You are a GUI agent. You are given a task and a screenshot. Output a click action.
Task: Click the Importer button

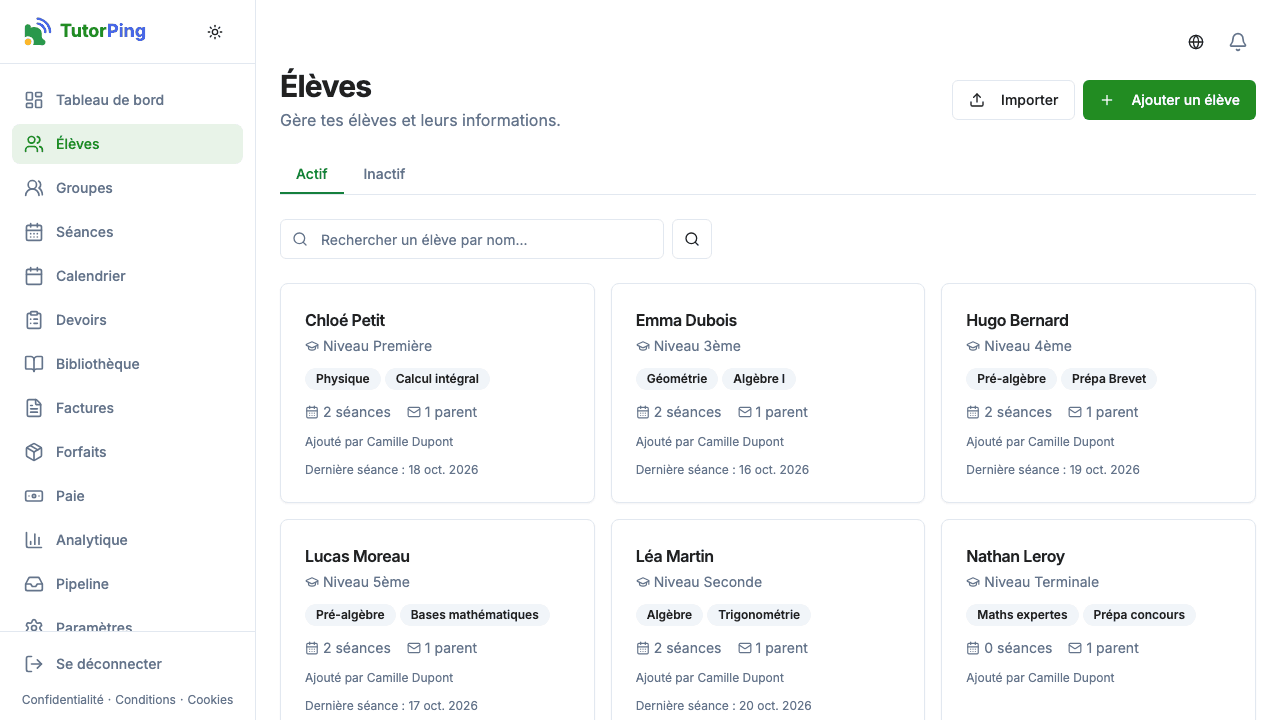[1013, 100]
